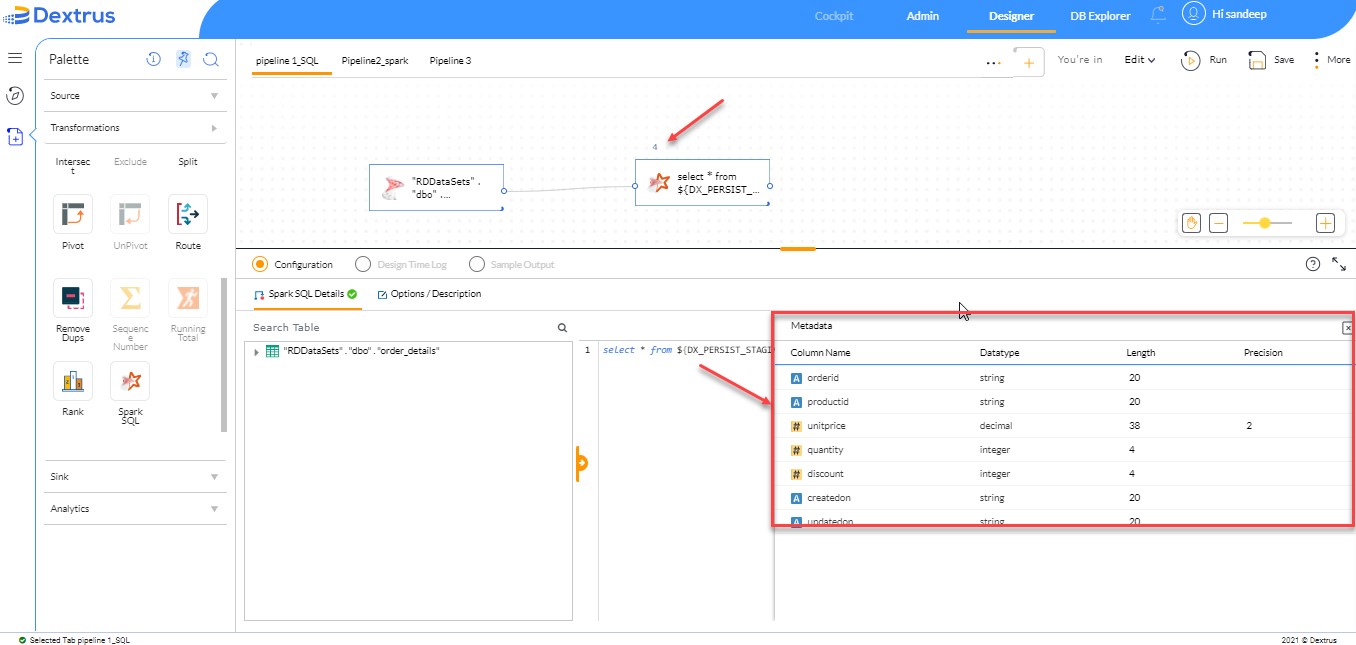Select the unitprice row in Metadata
The image size is (1356, 645).
[1064, 426]
